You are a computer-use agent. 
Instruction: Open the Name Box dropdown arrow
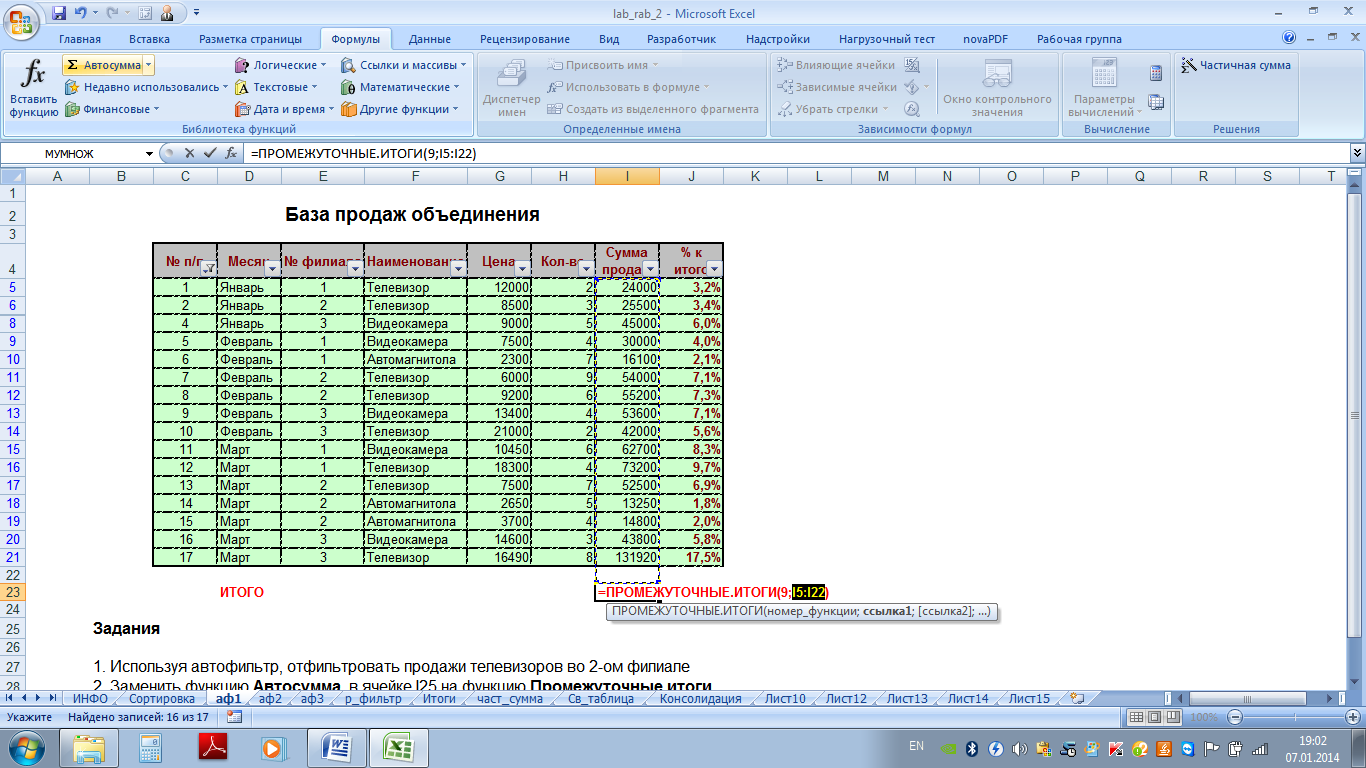[x=150, y=154]
